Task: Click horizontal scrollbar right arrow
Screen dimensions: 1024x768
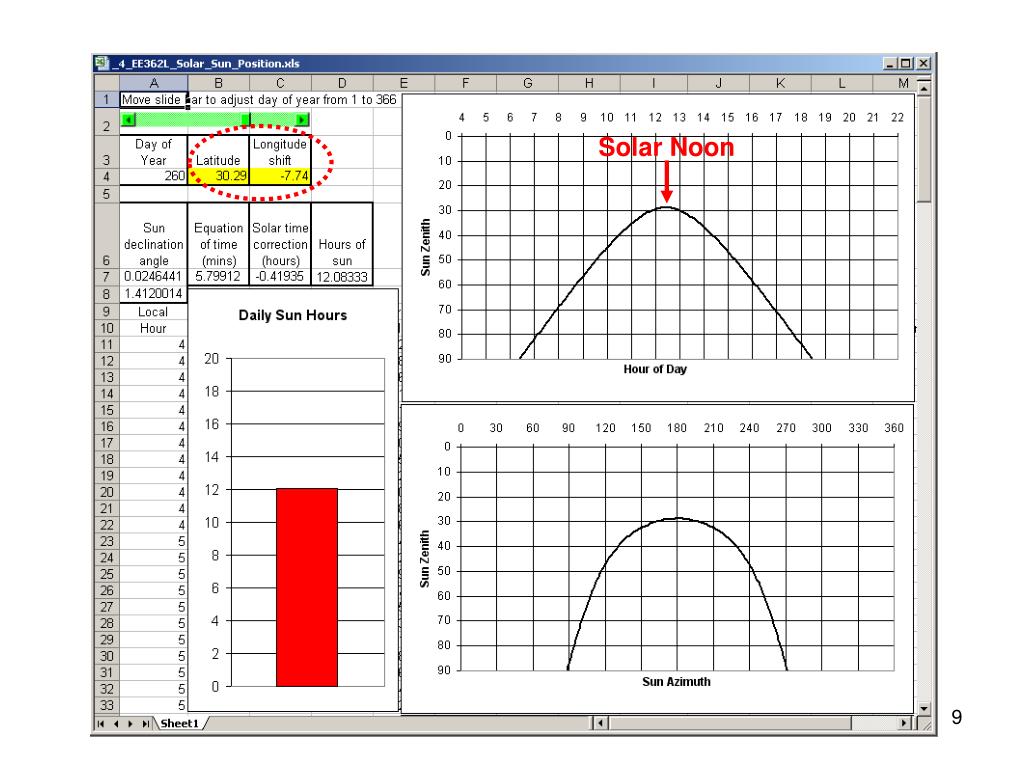Action: coord(904,723)
